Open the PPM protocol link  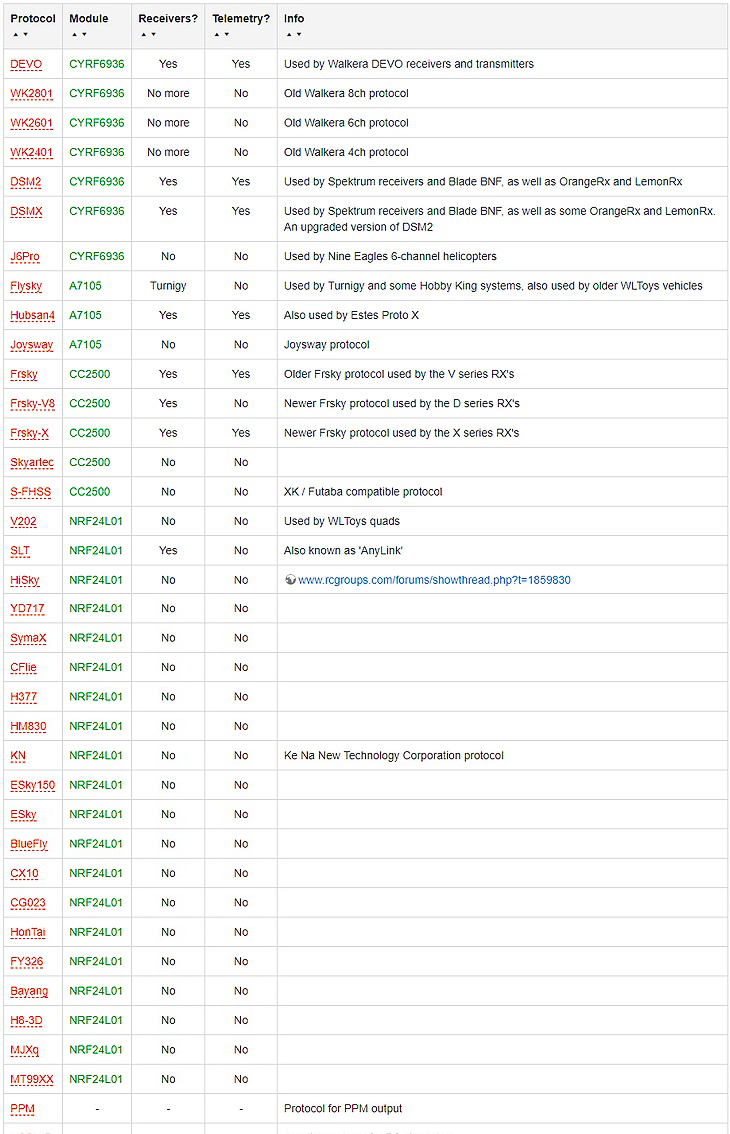pyautogui.click(x=22, y=1109)
